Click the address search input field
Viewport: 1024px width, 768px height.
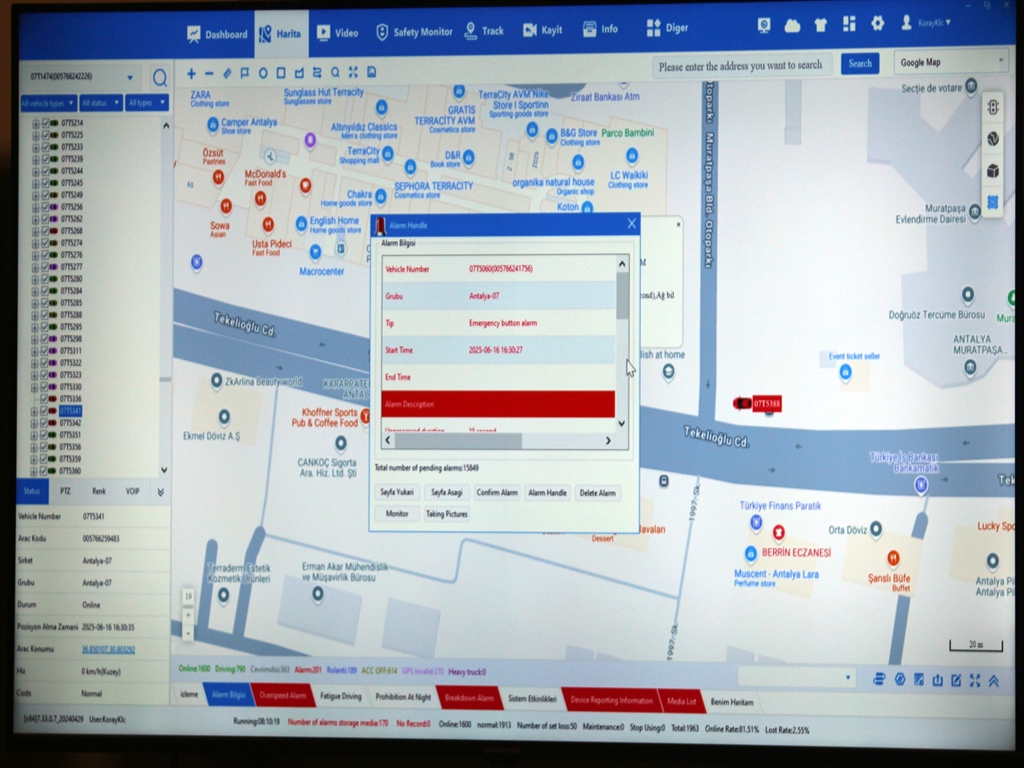[741, 65]
